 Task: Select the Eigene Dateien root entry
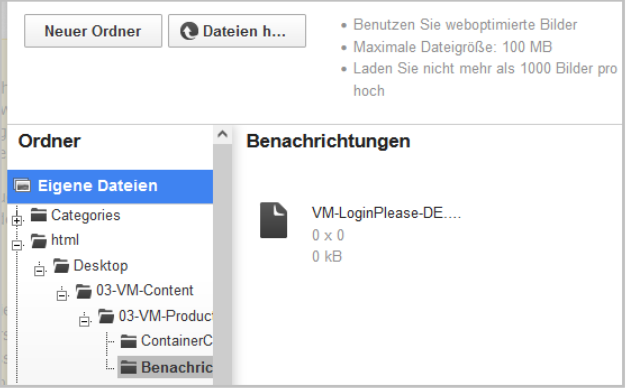tap(110, 186)
